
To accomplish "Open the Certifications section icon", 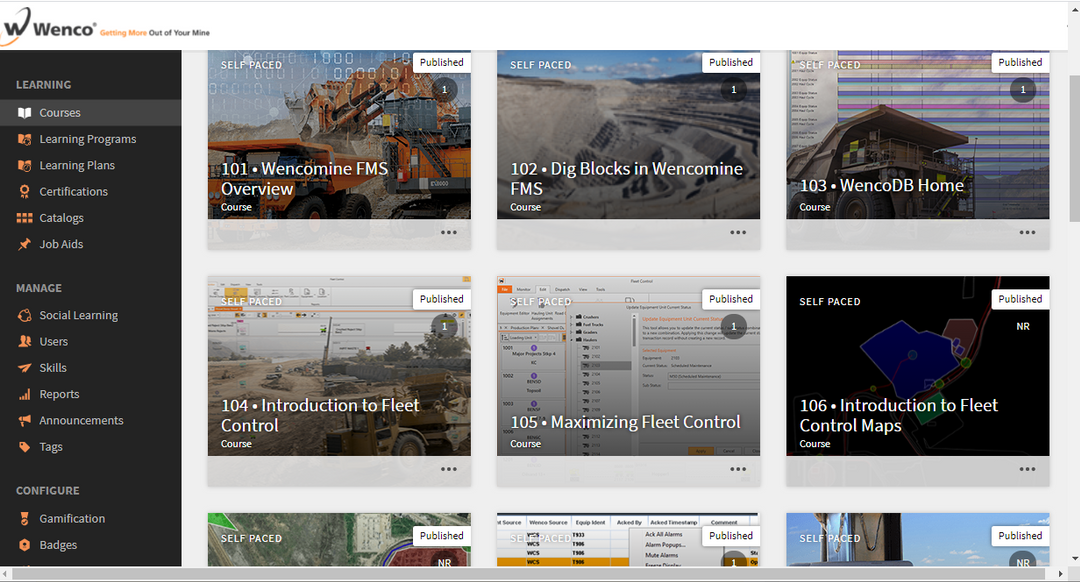I will coord(24,191).
